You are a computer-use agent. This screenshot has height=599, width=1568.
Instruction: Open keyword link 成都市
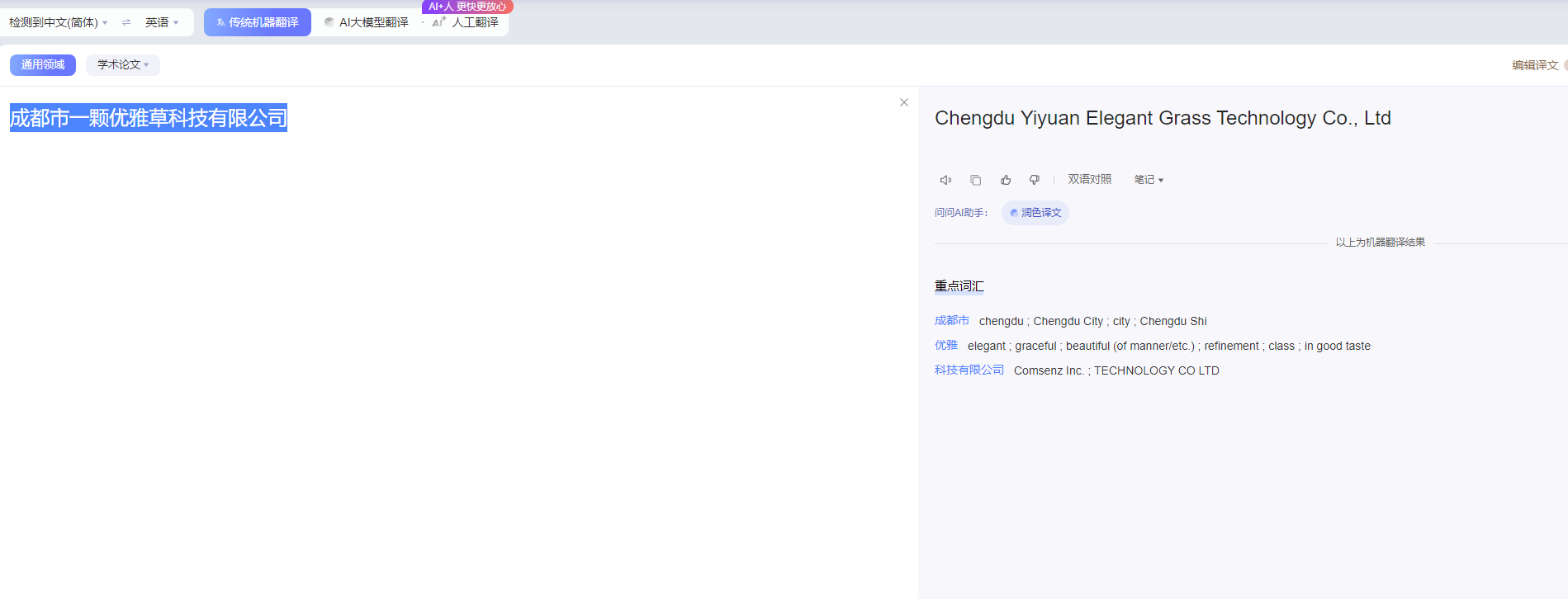(x=952, y=320)
